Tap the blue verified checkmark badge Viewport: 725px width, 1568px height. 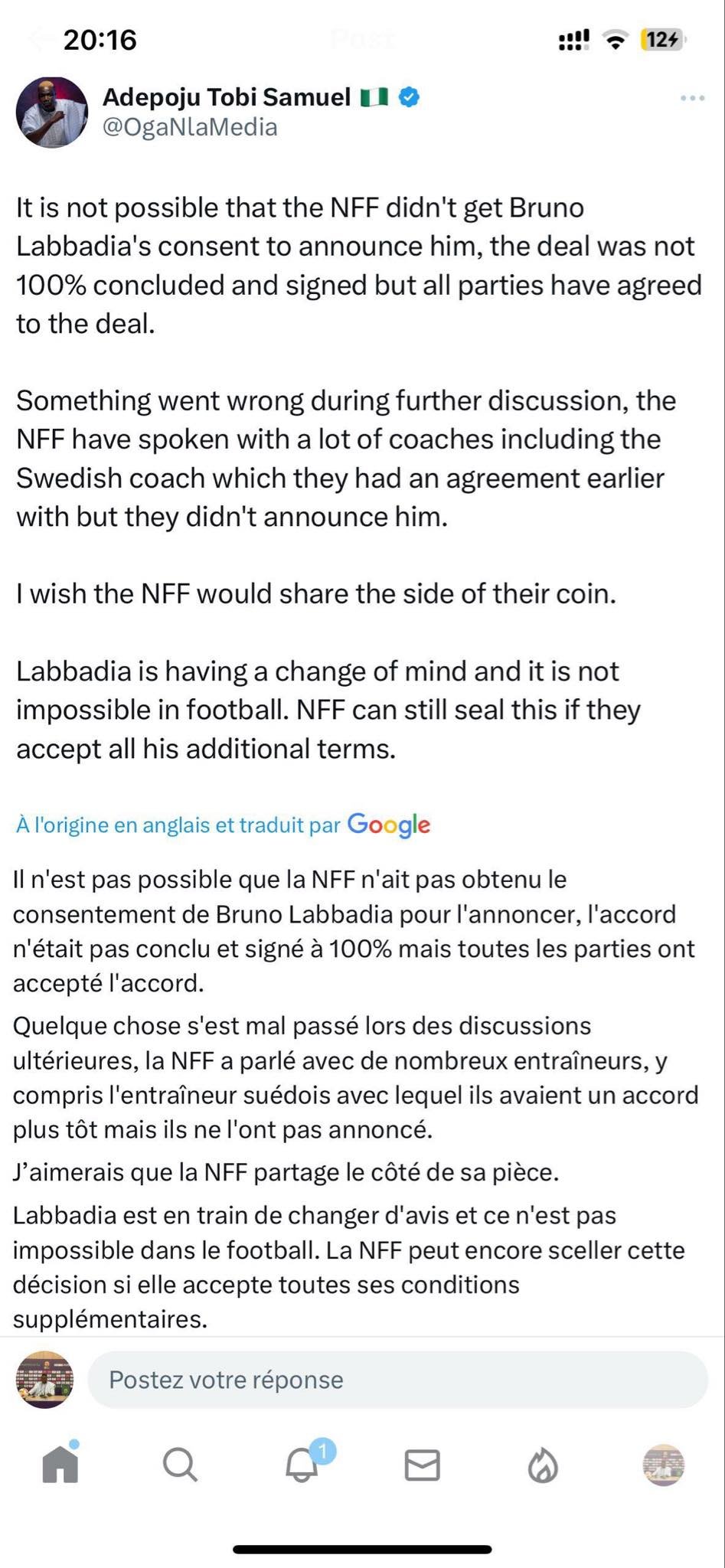tap(410, 97)
